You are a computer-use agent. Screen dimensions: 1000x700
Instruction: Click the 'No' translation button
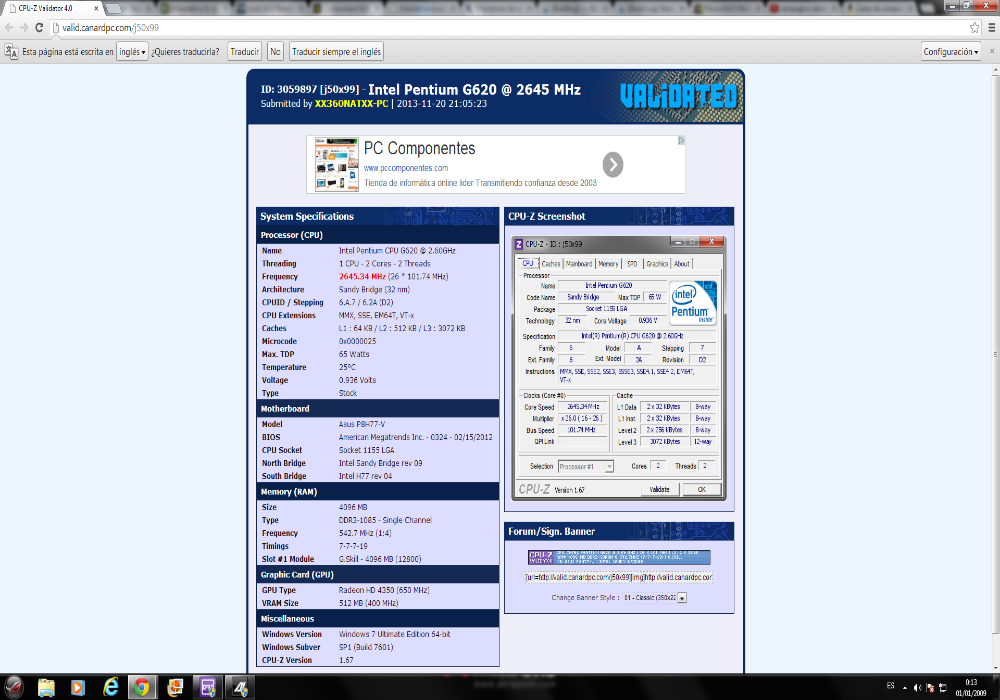point(275,52)
